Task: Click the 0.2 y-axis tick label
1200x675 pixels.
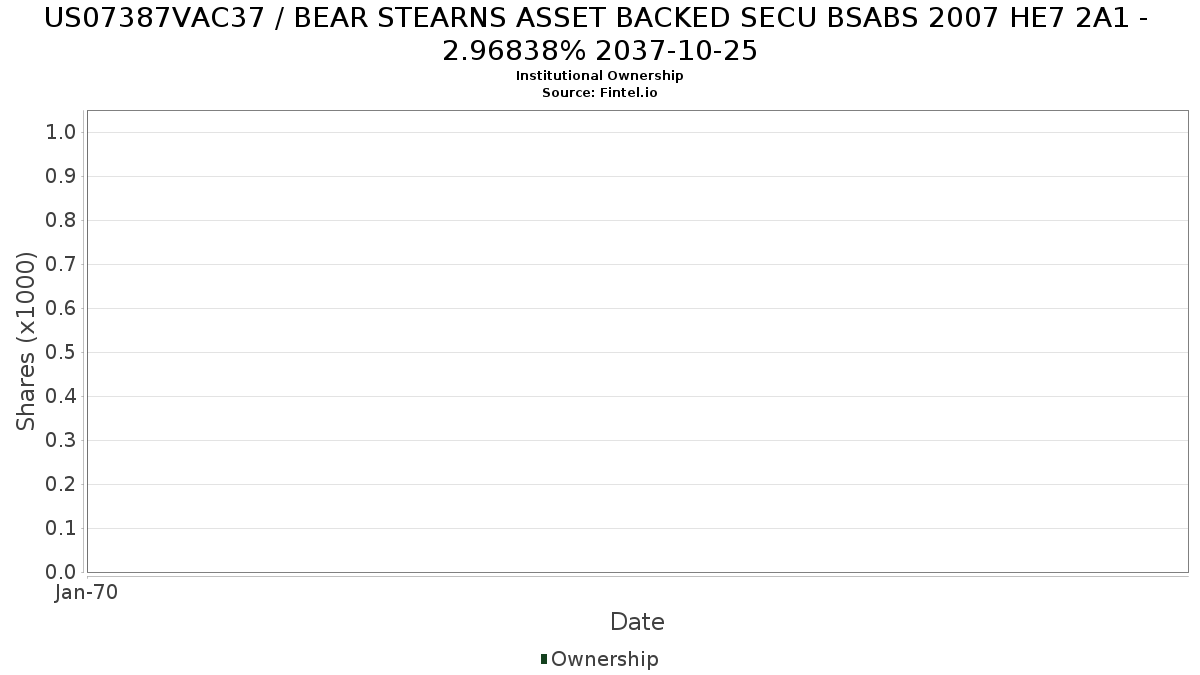Action: [x=61, y=485]
